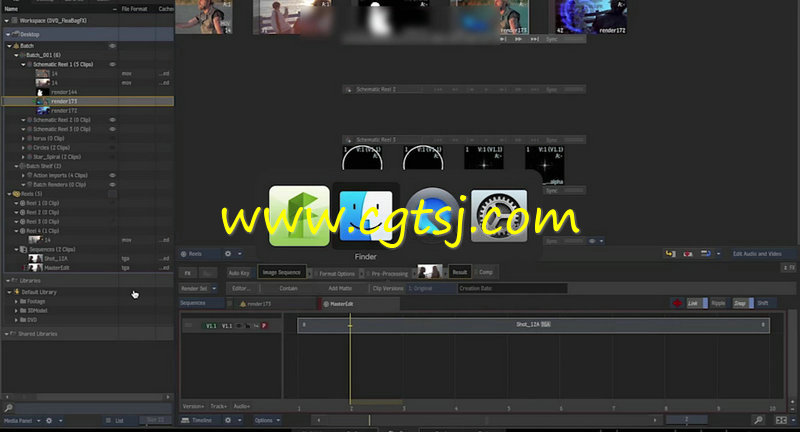Select the MasterEdit sequence in tree
Screen dimensions: 800x432
point(88,267)
